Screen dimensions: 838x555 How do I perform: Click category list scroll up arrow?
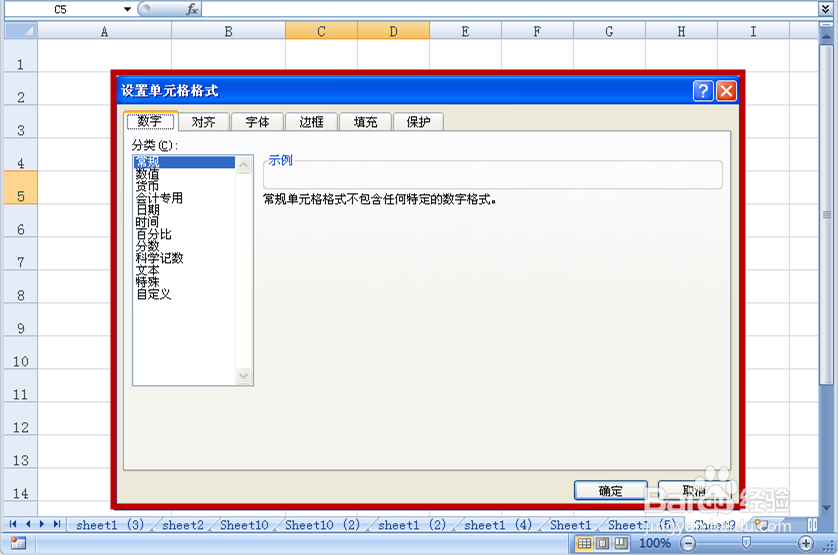(x=244, y=164)
